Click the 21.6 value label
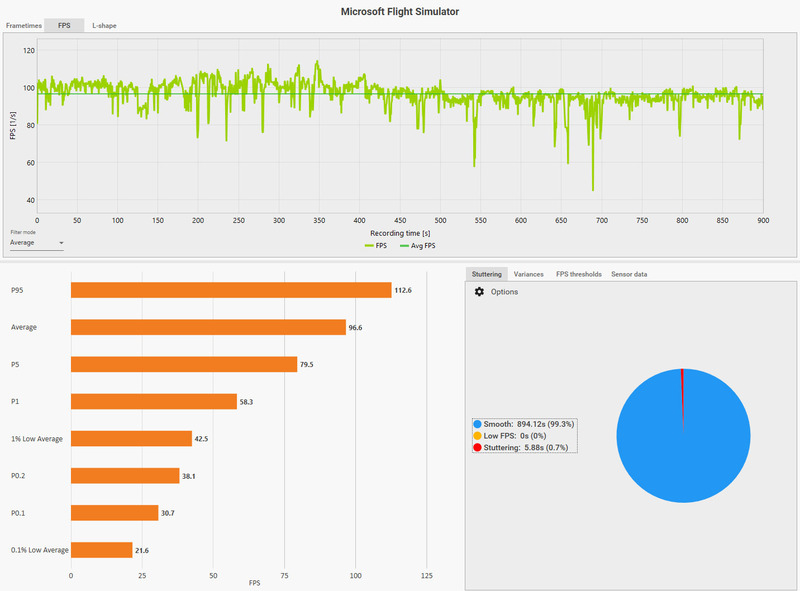Image resolution: width=800 pixels, height=591 pixels. [142, 550]
